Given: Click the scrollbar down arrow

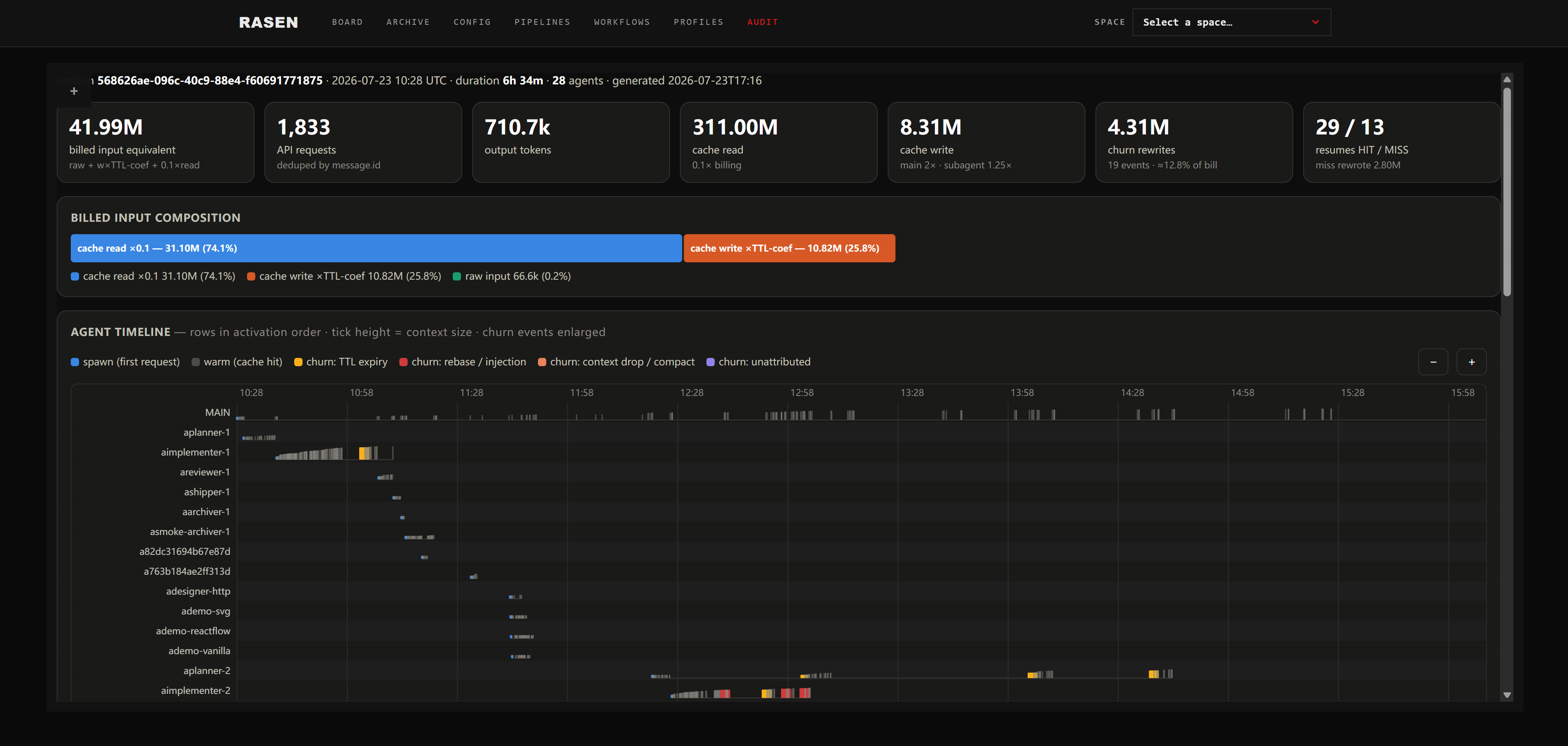Looking at the screenshot, I should [1506, 695].
